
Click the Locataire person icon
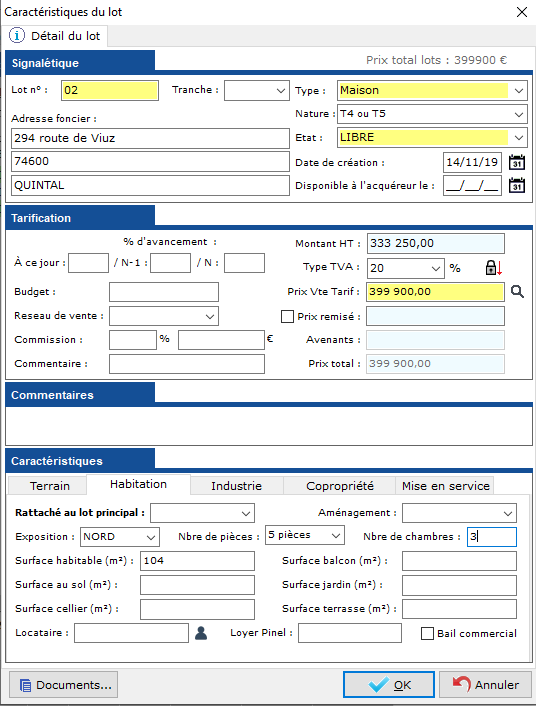(201, 633)
